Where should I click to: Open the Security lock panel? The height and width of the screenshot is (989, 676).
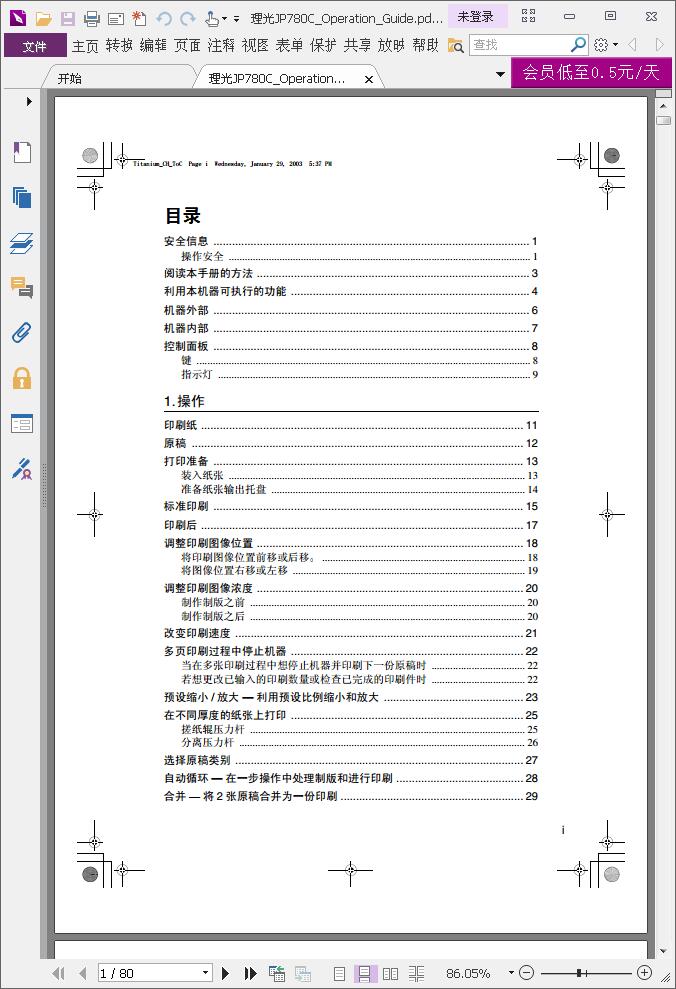[x=22, y=378]
